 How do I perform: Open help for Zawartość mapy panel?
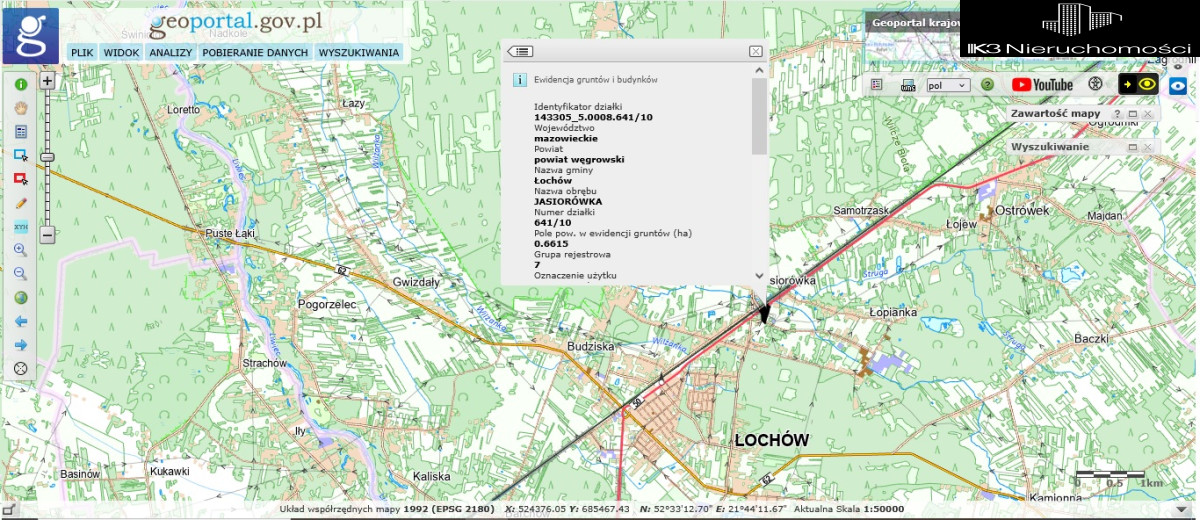1117,115
